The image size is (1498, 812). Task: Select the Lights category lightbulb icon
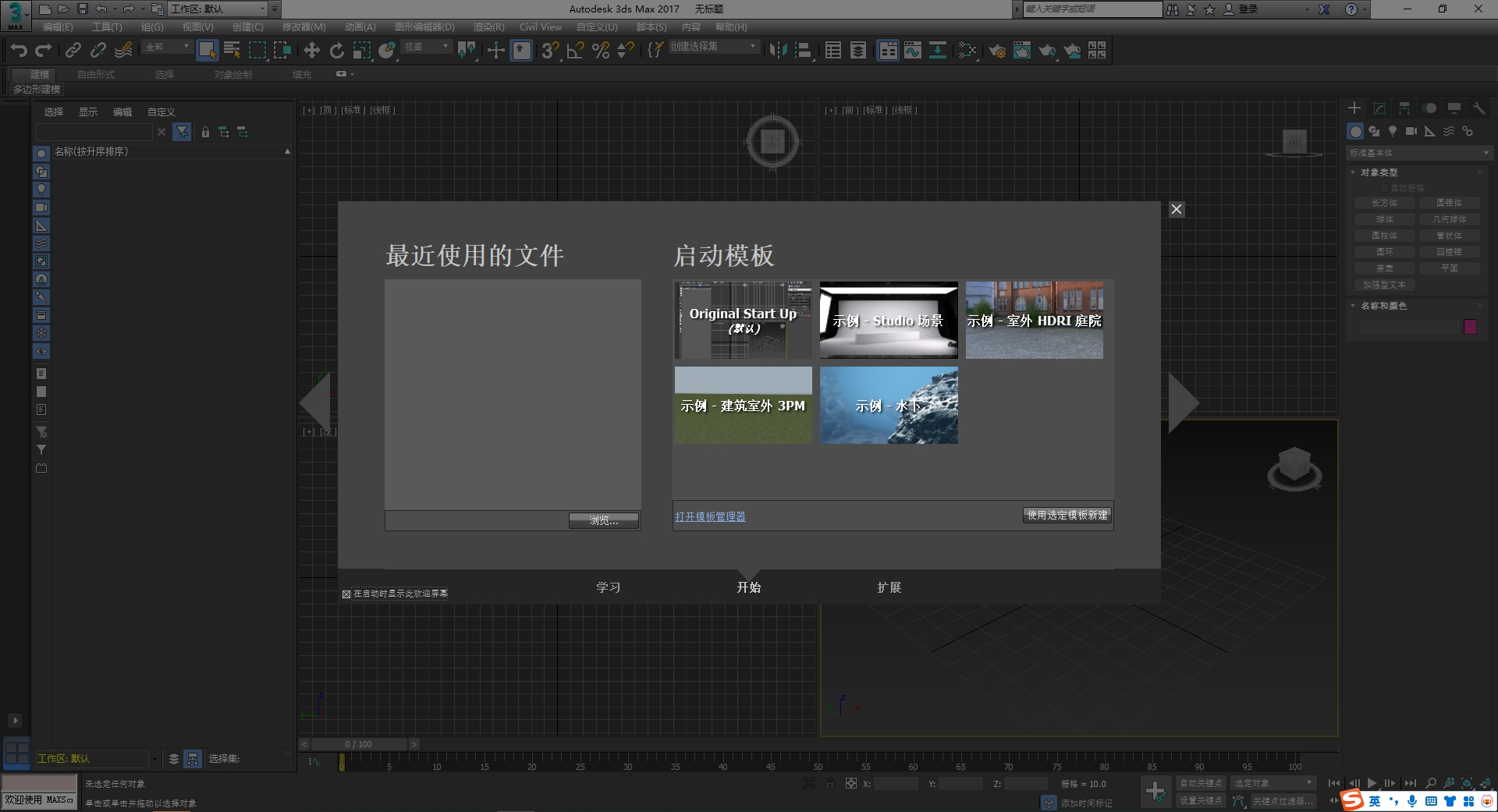(x=1393, y=131)
